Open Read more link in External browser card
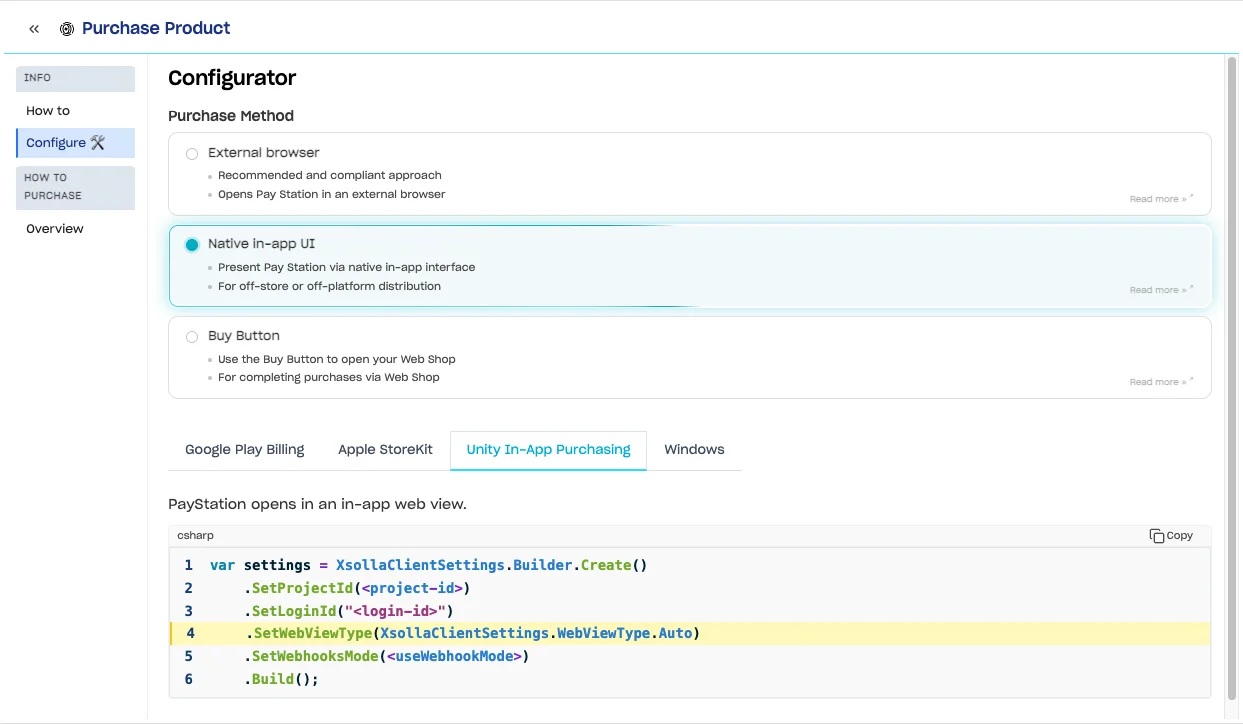Image resolution: width=1243 pixels, height=724 pixels. 1161,199
